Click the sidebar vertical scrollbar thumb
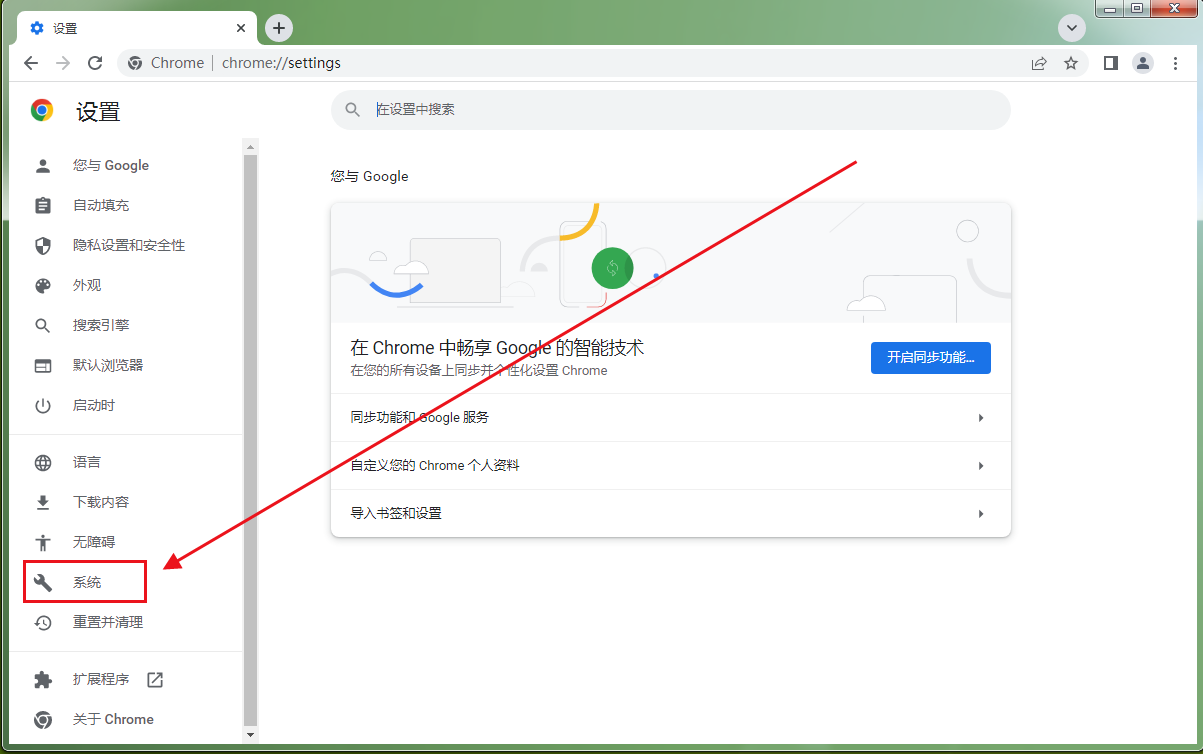Viewport: 1203px width, 754px height. (x=251, y=440)
